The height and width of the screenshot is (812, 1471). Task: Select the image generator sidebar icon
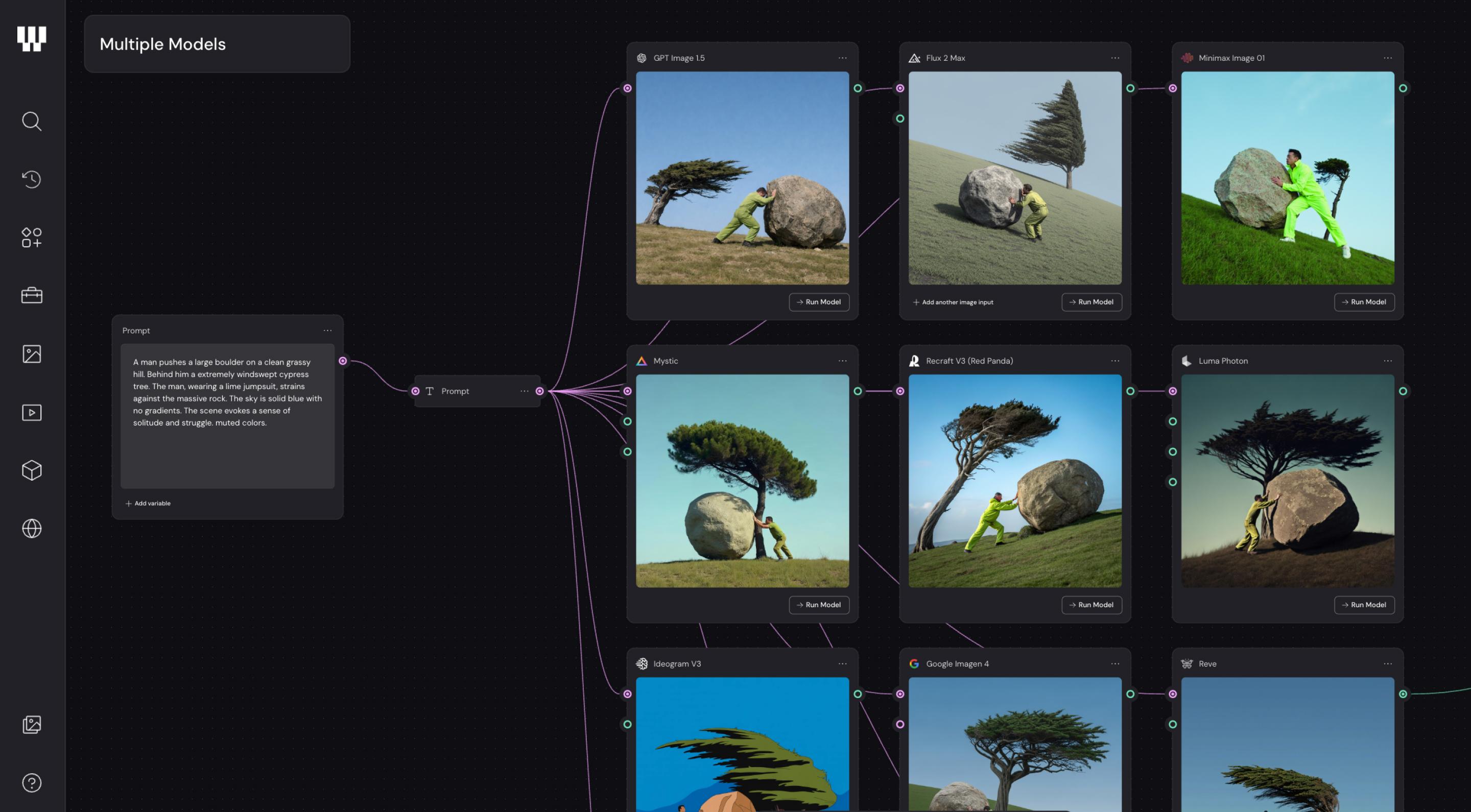31,354
